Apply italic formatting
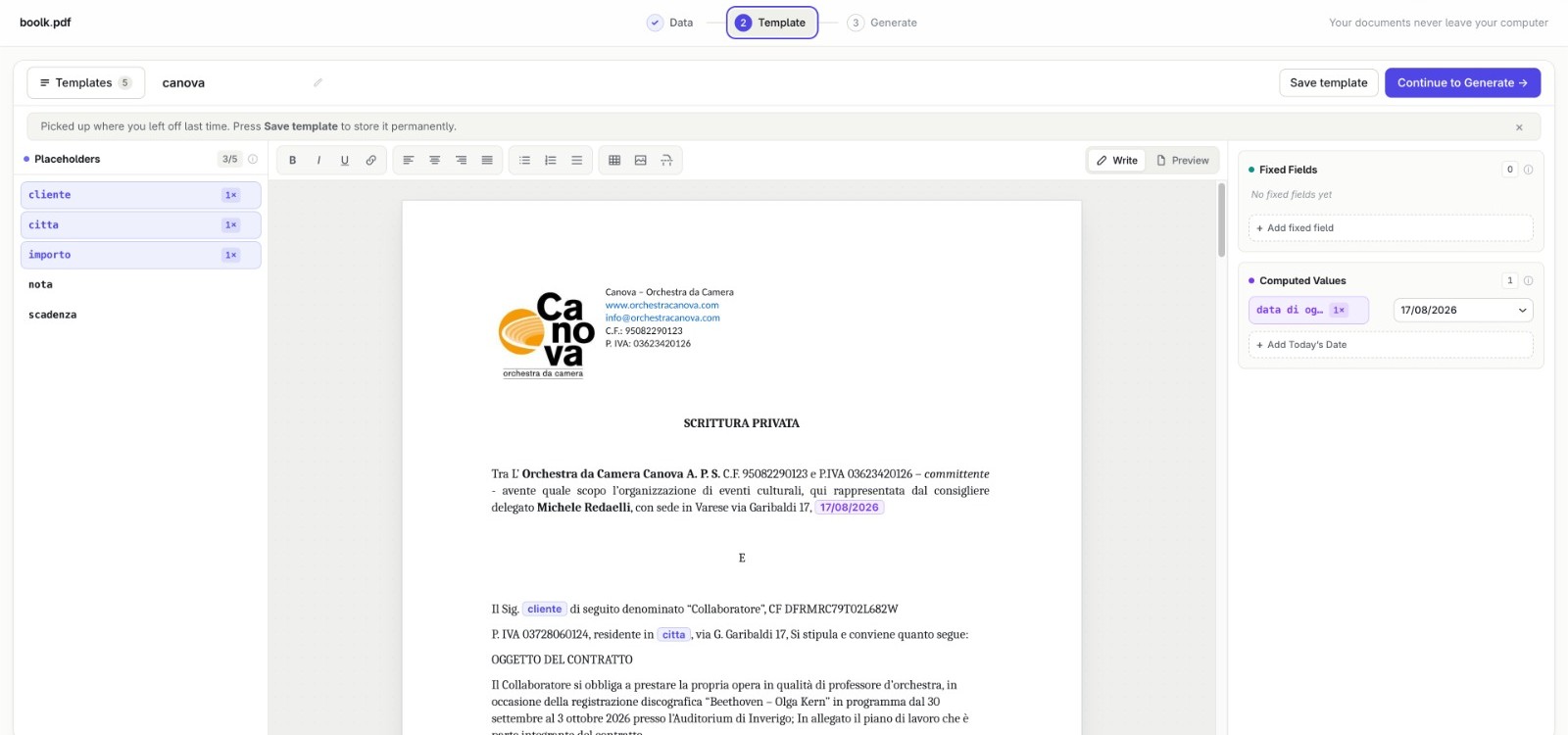This screenshot has height=735, width=1568. coord(318,161)
